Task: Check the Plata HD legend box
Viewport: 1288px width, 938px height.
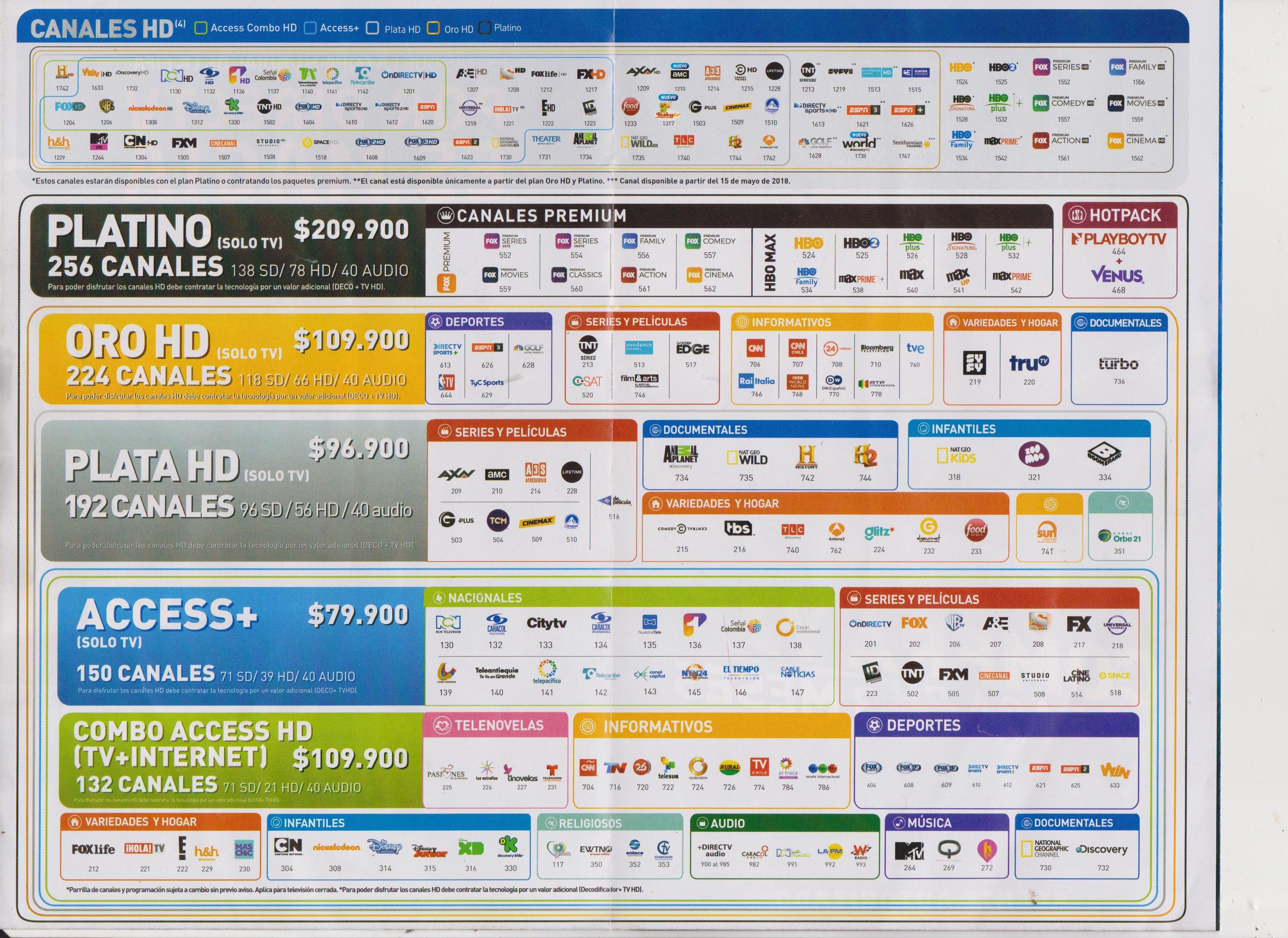Action: click(x=373, y=28)
